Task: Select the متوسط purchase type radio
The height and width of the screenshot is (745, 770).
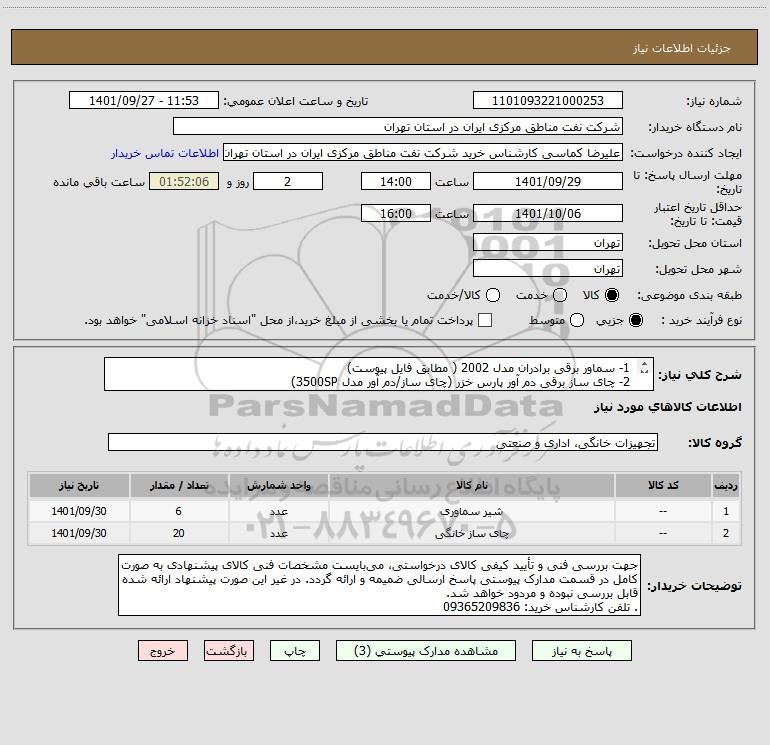Action: tap(577, 320)
